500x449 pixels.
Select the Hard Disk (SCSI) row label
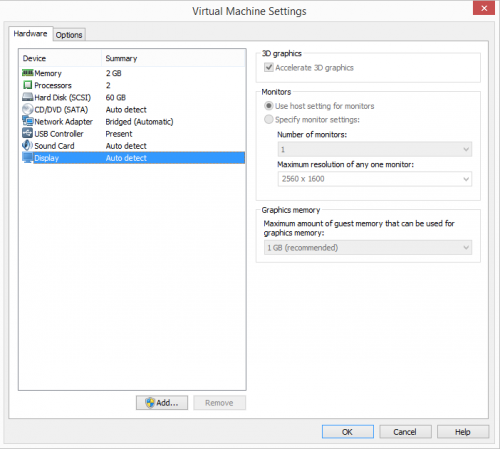tap(63, 97)
